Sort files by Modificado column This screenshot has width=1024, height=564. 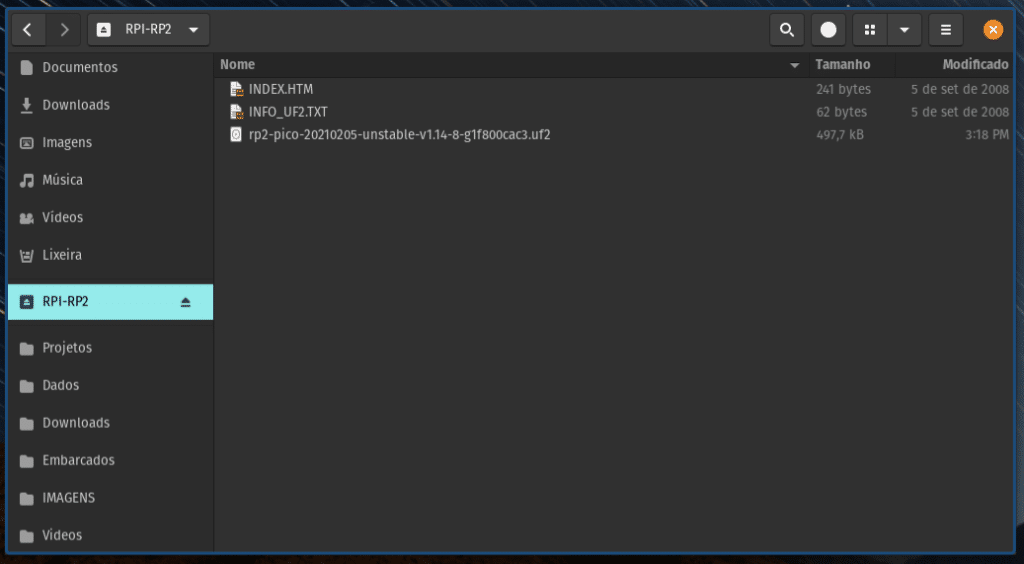[x=974, y=64]
